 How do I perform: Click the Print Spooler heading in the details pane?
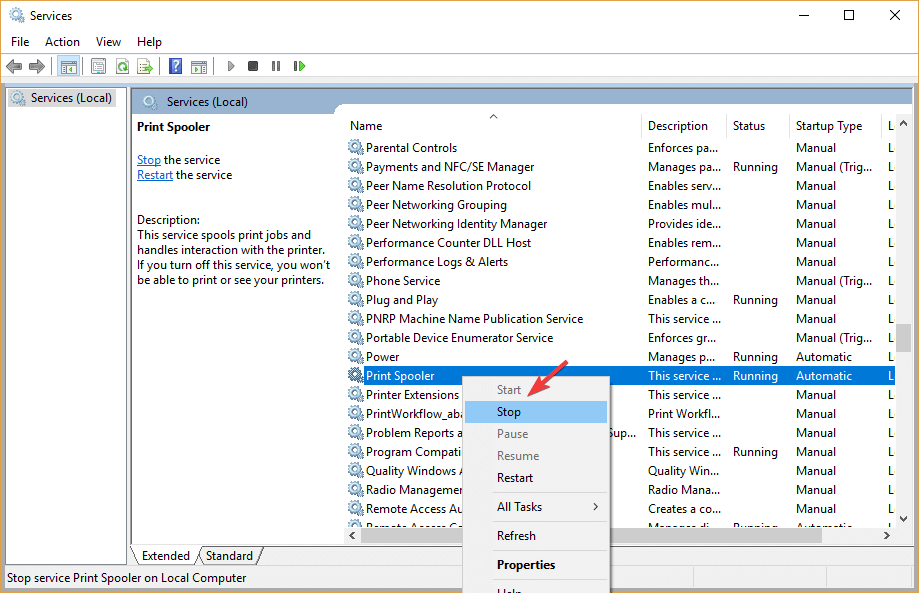click(x=173, y=127)
